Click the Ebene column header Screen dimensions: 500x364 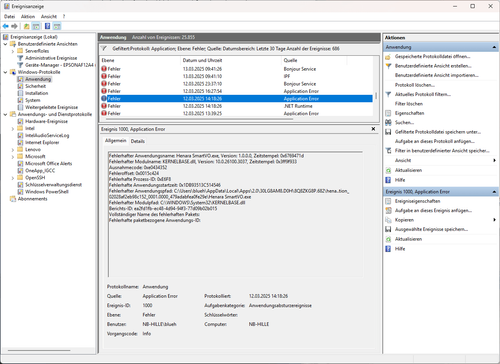[x=140, y=60]
